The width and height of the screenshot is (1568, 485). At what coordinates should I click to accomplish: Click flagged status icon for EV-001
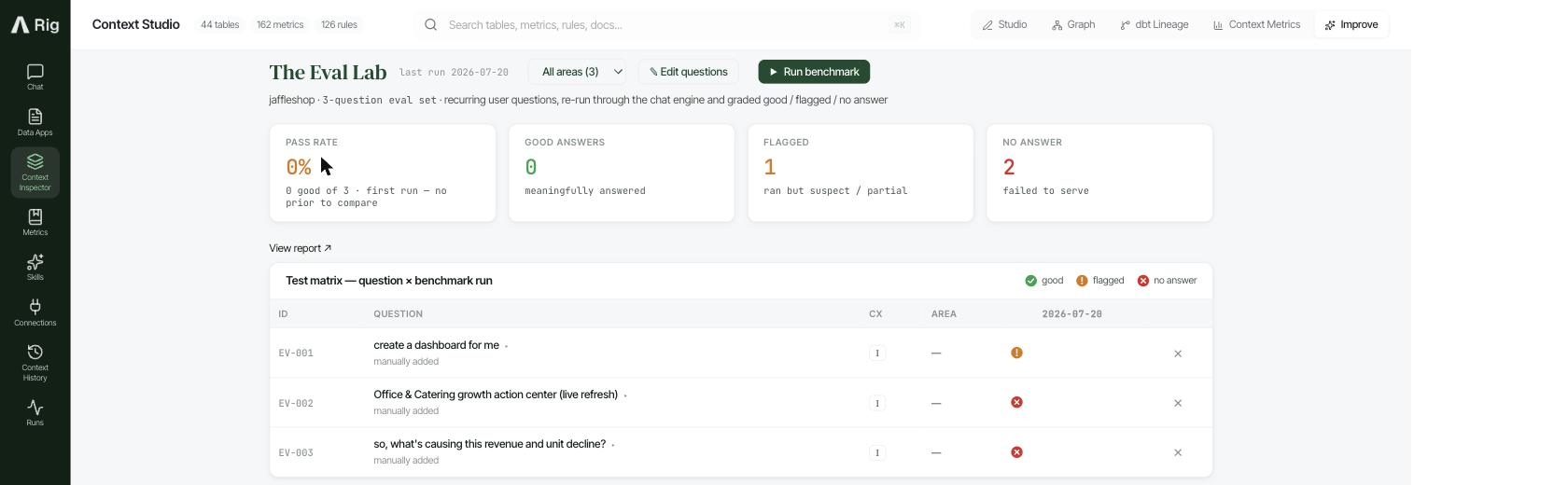coord(1016,353)
